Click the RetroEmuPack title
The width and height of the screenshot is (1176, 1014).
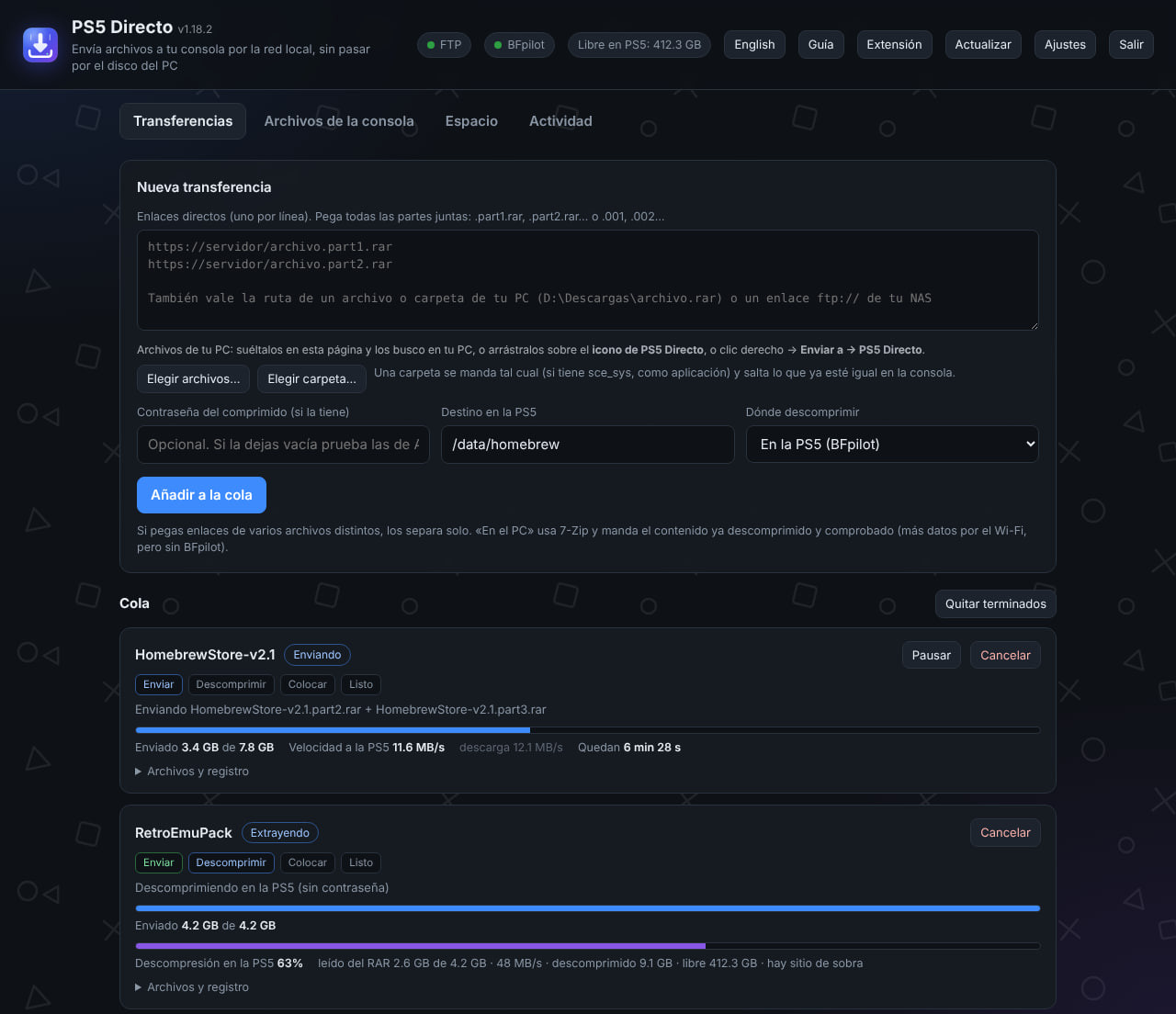coord(184,833)
